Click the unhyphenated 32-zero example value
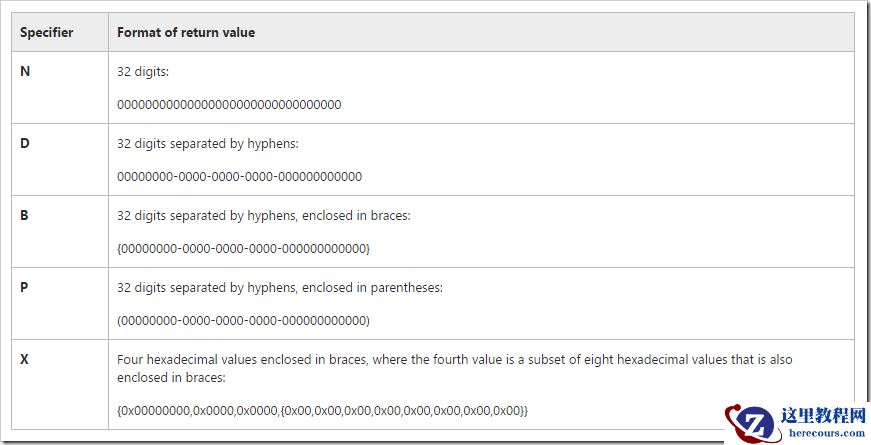871x445 pixels. [x=229, y=104]
